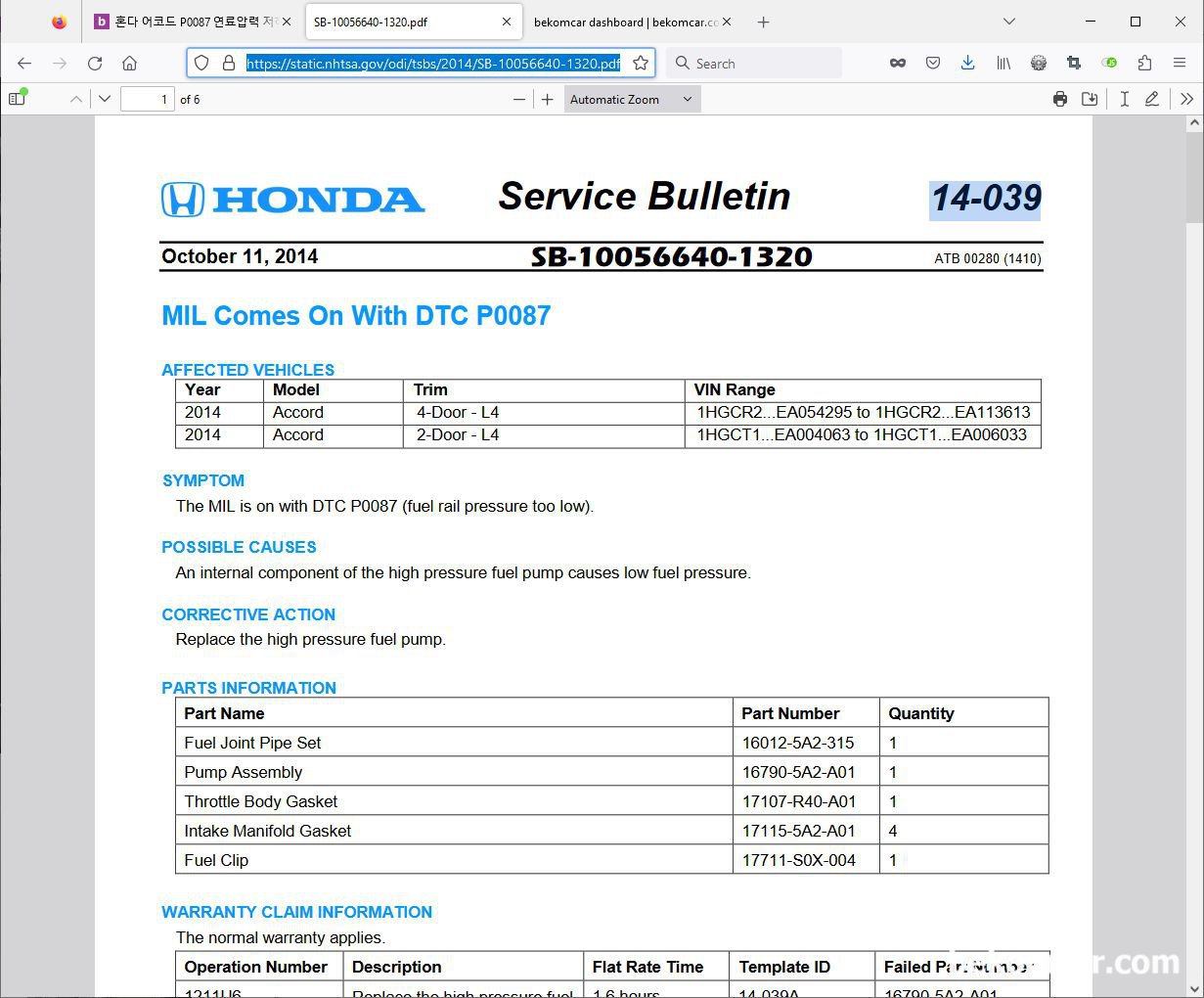
Task: Click VIN range starting 1HGCR2...EA054295
Action: (x=864, y=412)
